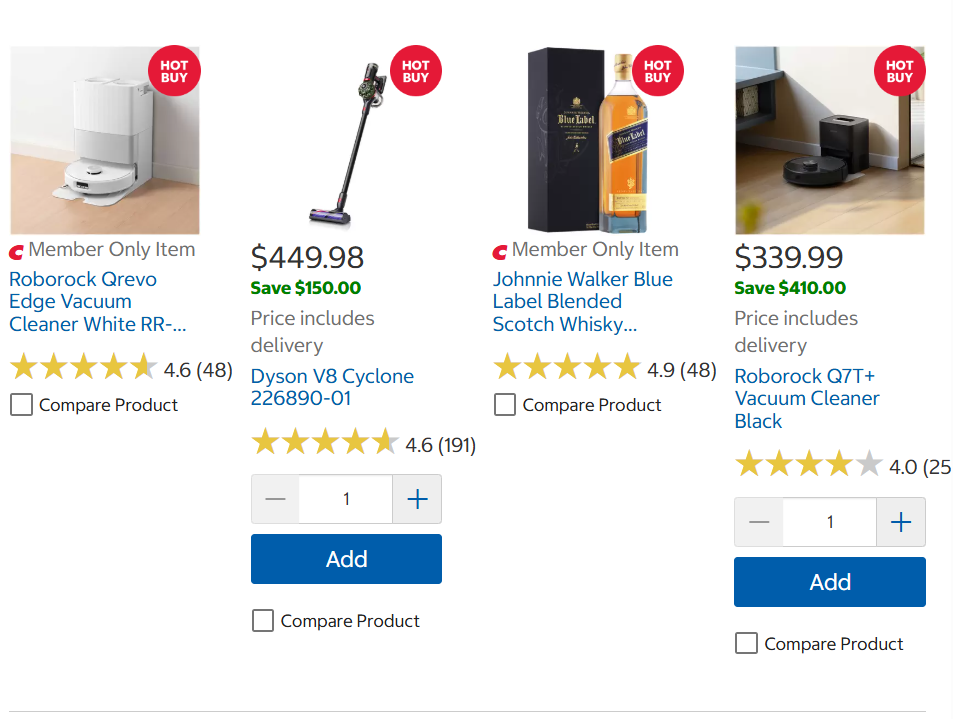Open Roborock Qrevo Edge Vacuum Cleaner link
The height and width of the screenshot is (719, 953).
point(97,301)
